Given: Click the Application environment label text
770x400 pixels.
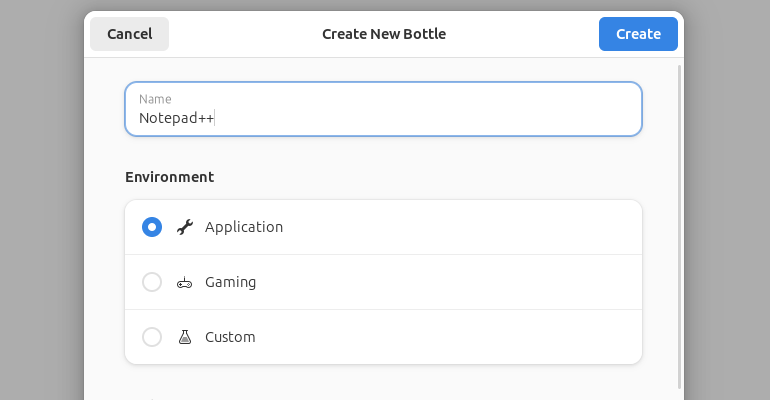Looking at the screenshot, I should pyautogui.click(x=244, y=227).
